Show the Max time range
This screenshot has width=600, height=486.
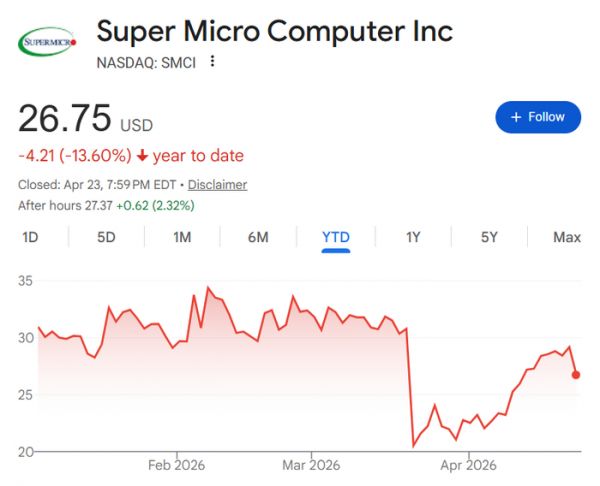[567, 237]
